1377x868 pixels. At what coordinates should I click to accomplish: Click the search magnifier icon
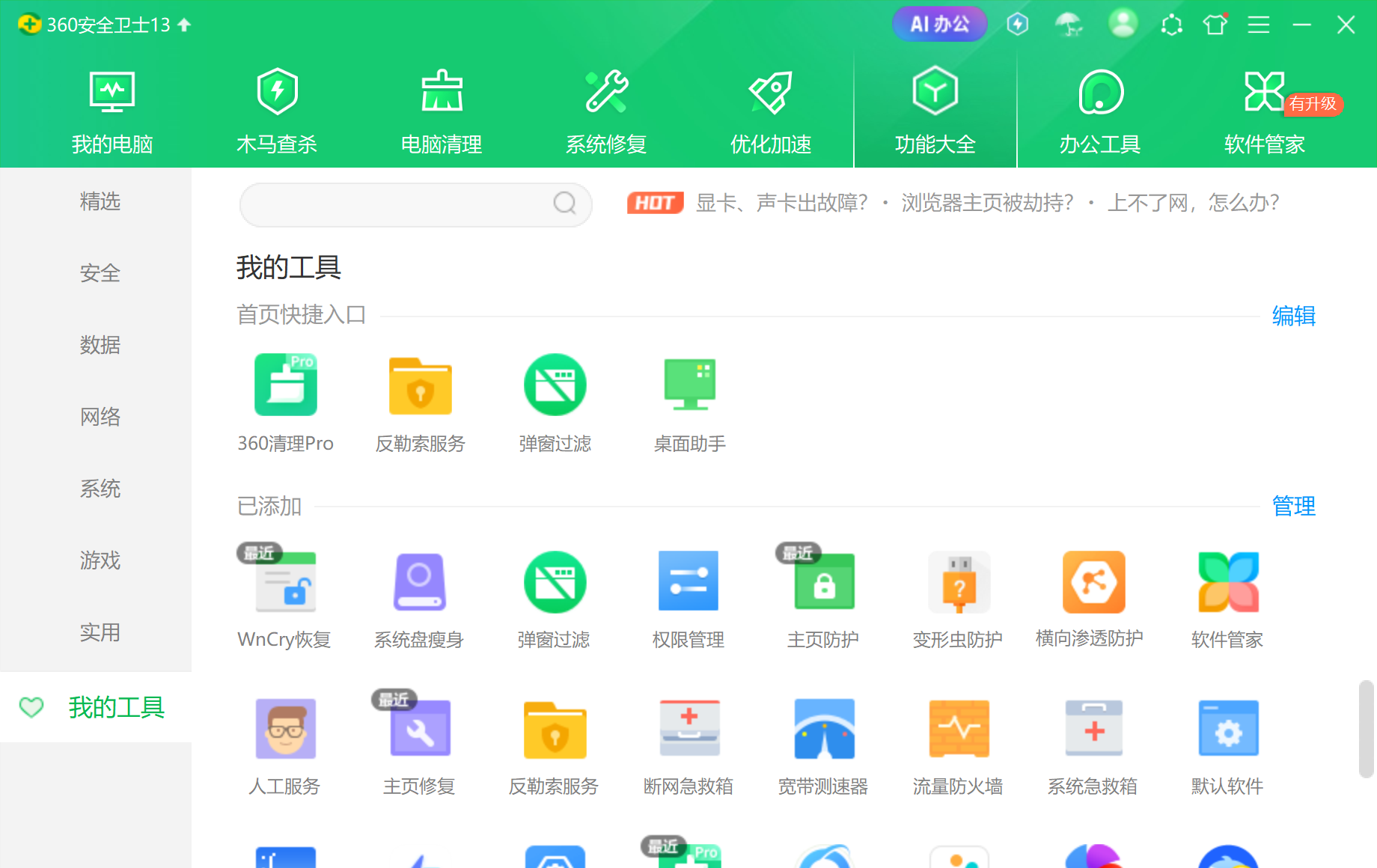[x=565, y=203]
